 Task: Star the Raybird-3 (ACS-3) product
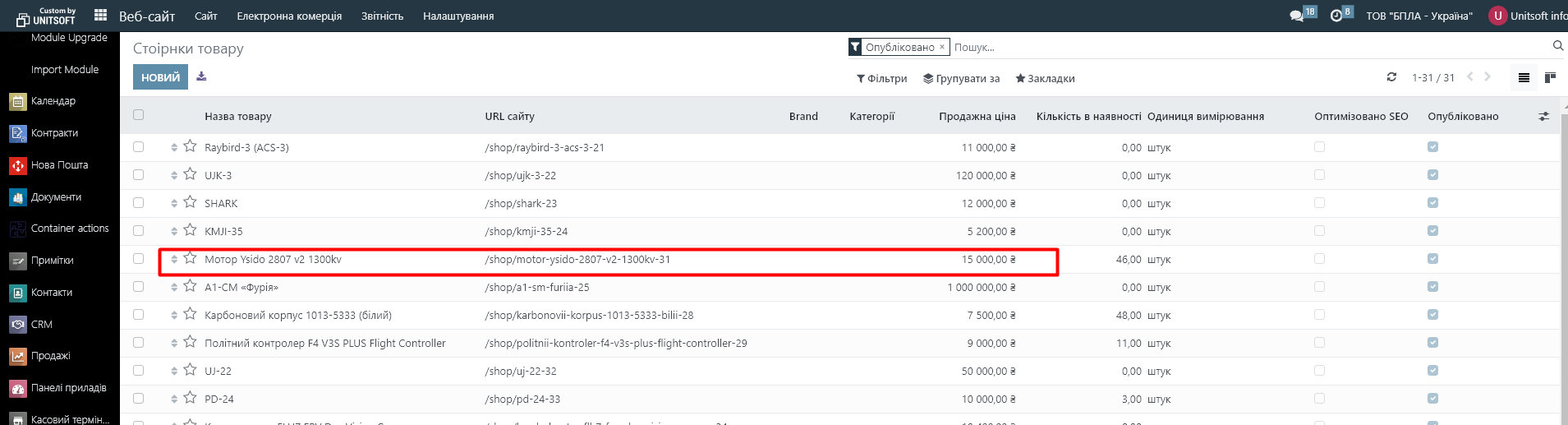(x=190, y=146)
